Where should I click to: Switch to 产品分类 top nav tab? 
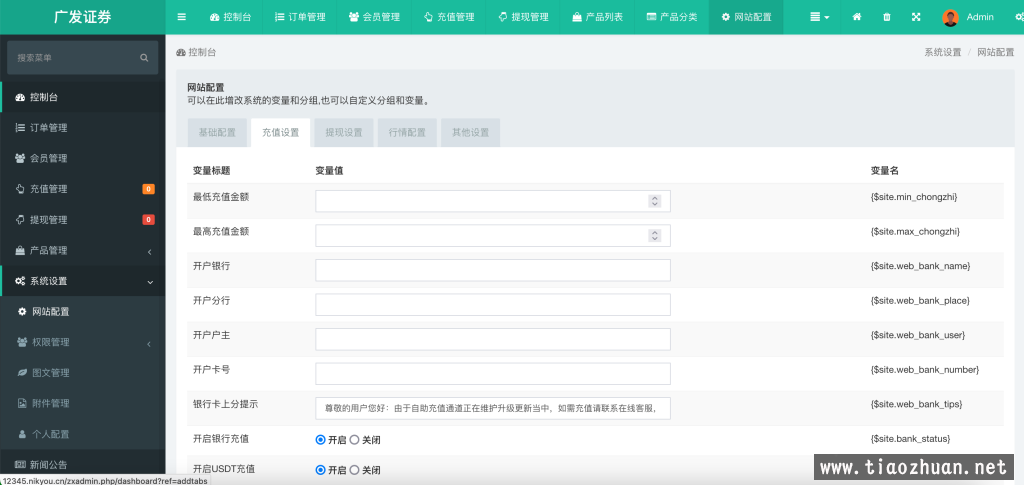point(671,17)
